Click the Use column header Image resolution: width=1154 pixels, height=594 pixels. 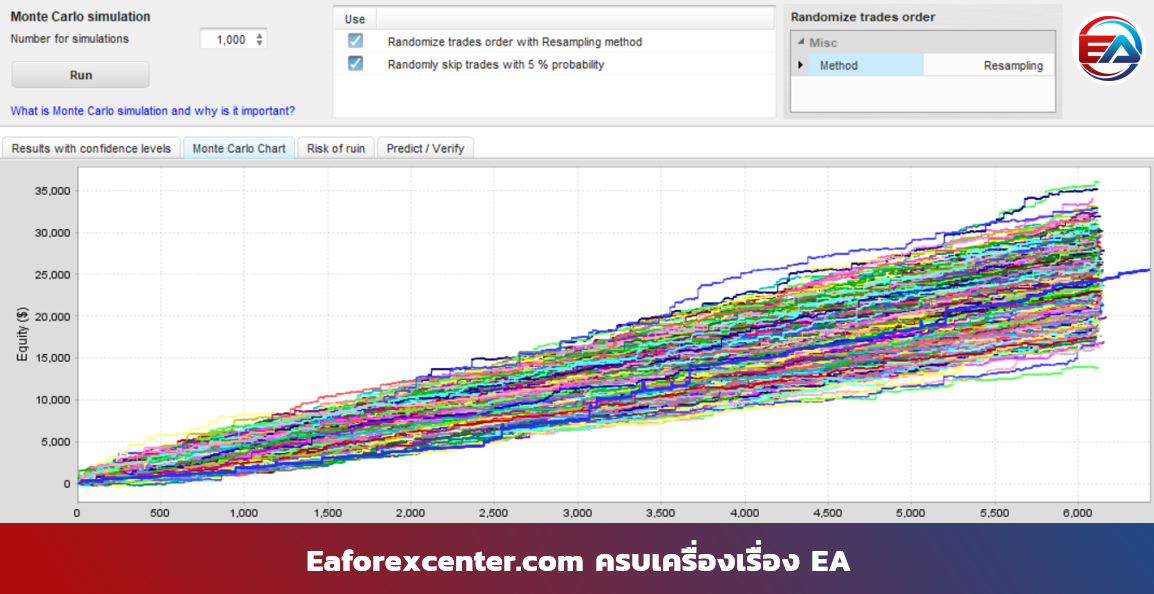tap(355, 19)
